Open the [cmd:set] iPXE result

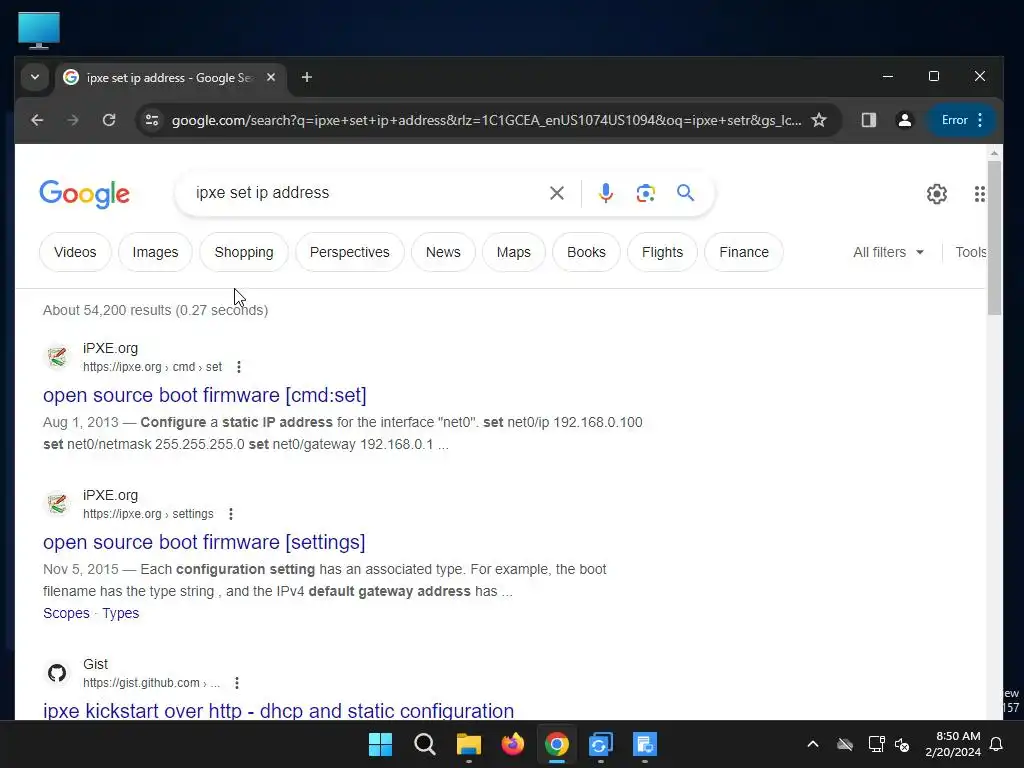204,395
